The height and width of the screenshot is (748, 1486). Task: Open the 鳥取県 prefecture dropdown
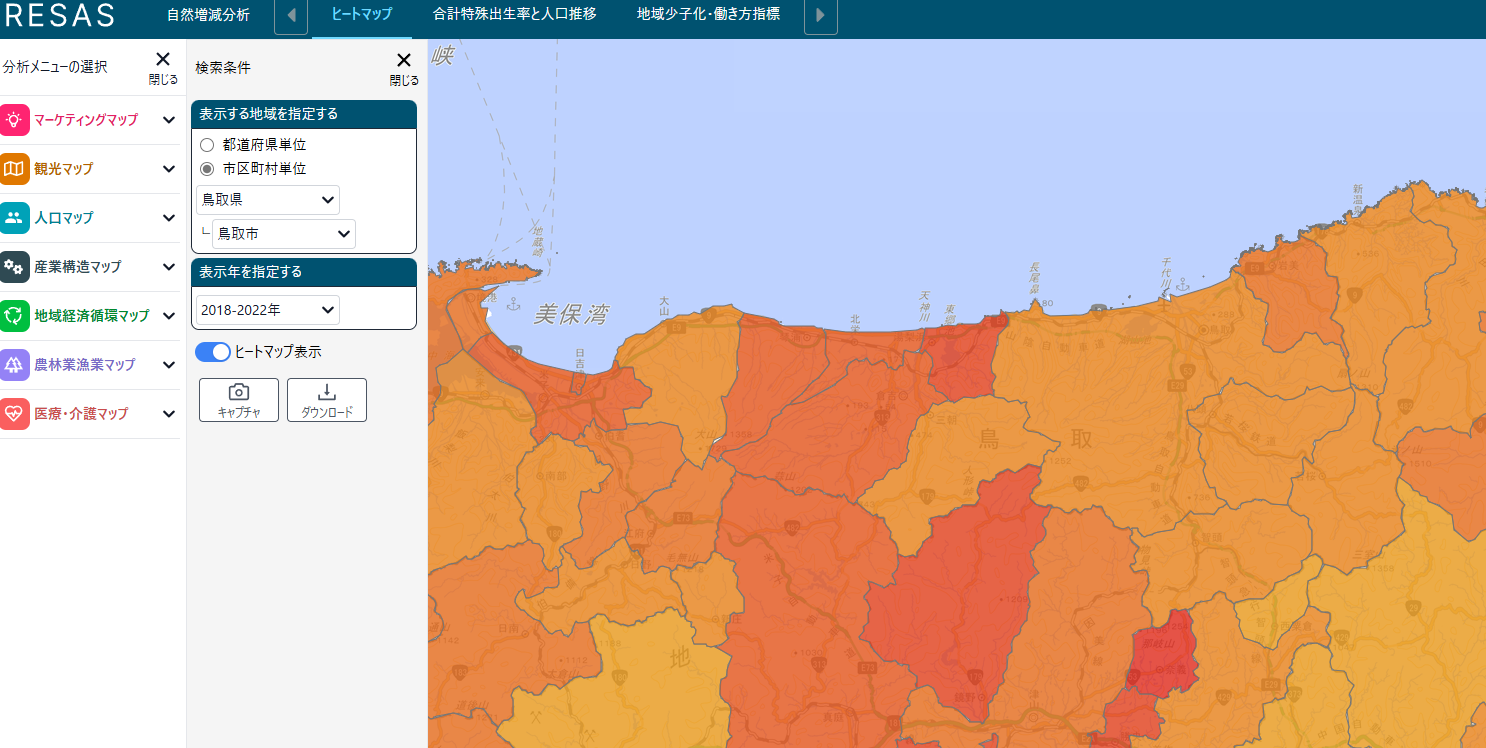(x=268, y=200)
